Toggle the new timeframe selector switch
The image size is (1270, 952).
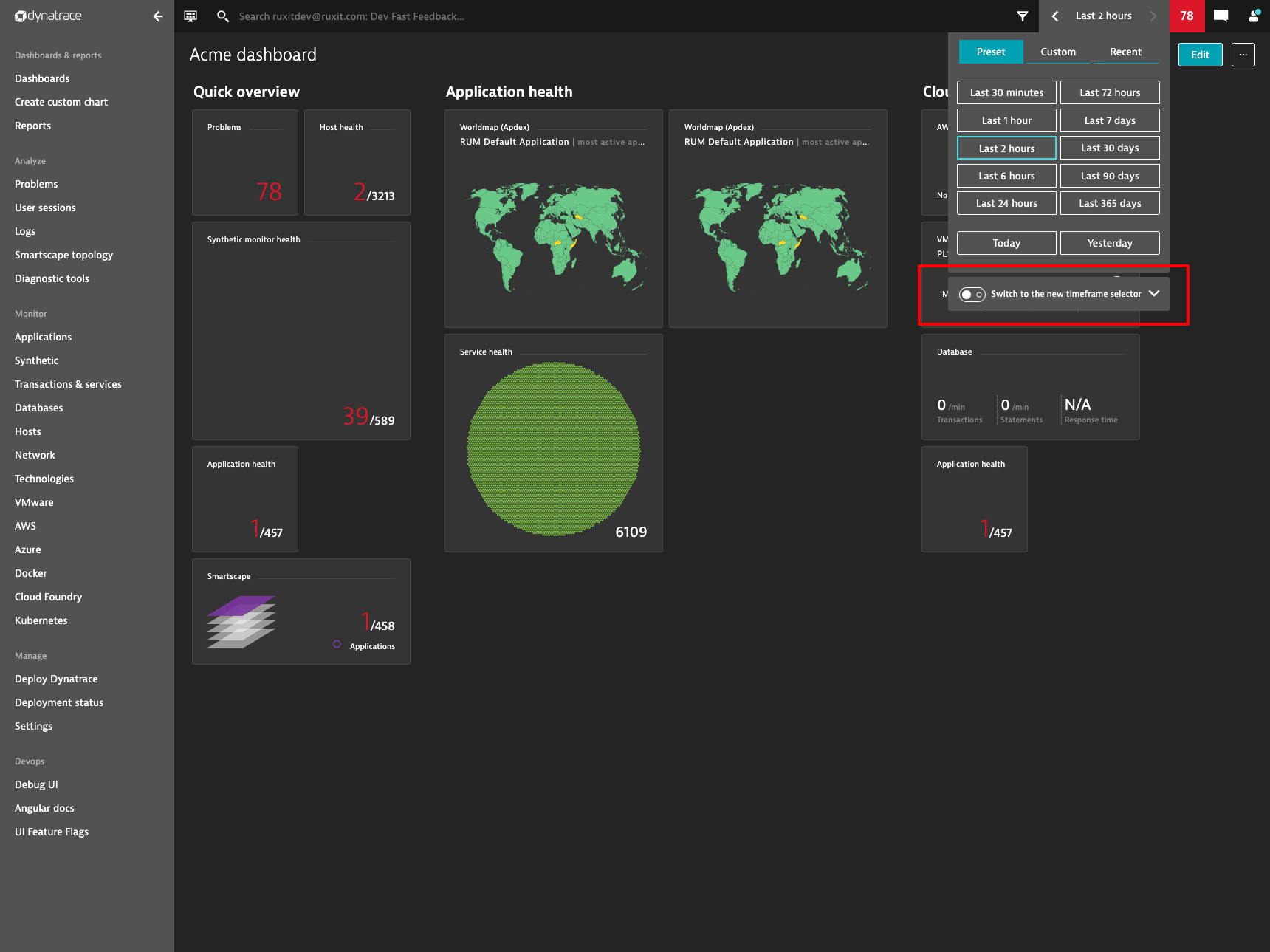(x=972, y=294)
